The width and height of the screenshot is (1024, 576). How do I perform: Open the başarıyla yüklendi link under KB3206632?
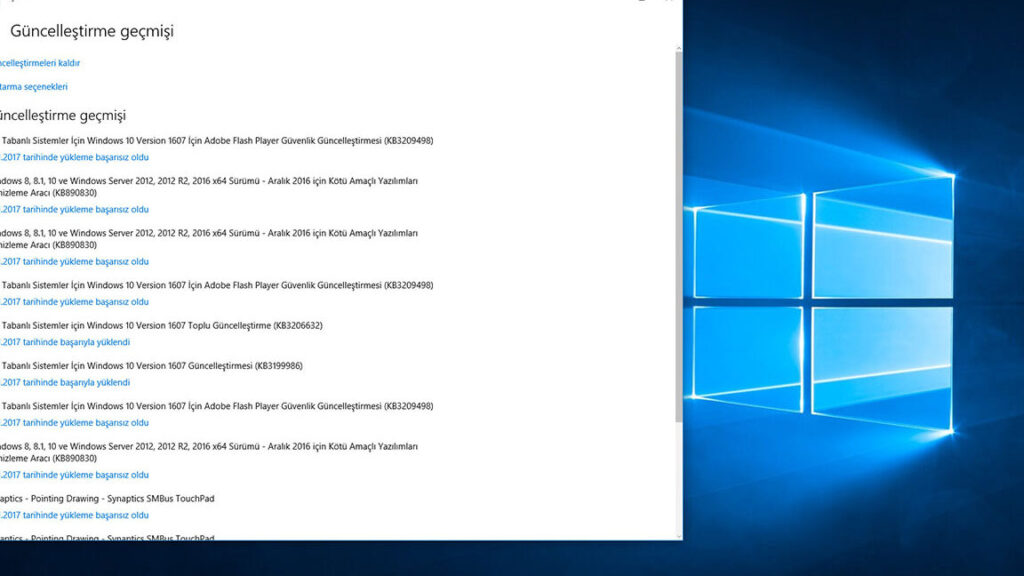[x=70, y=341]
